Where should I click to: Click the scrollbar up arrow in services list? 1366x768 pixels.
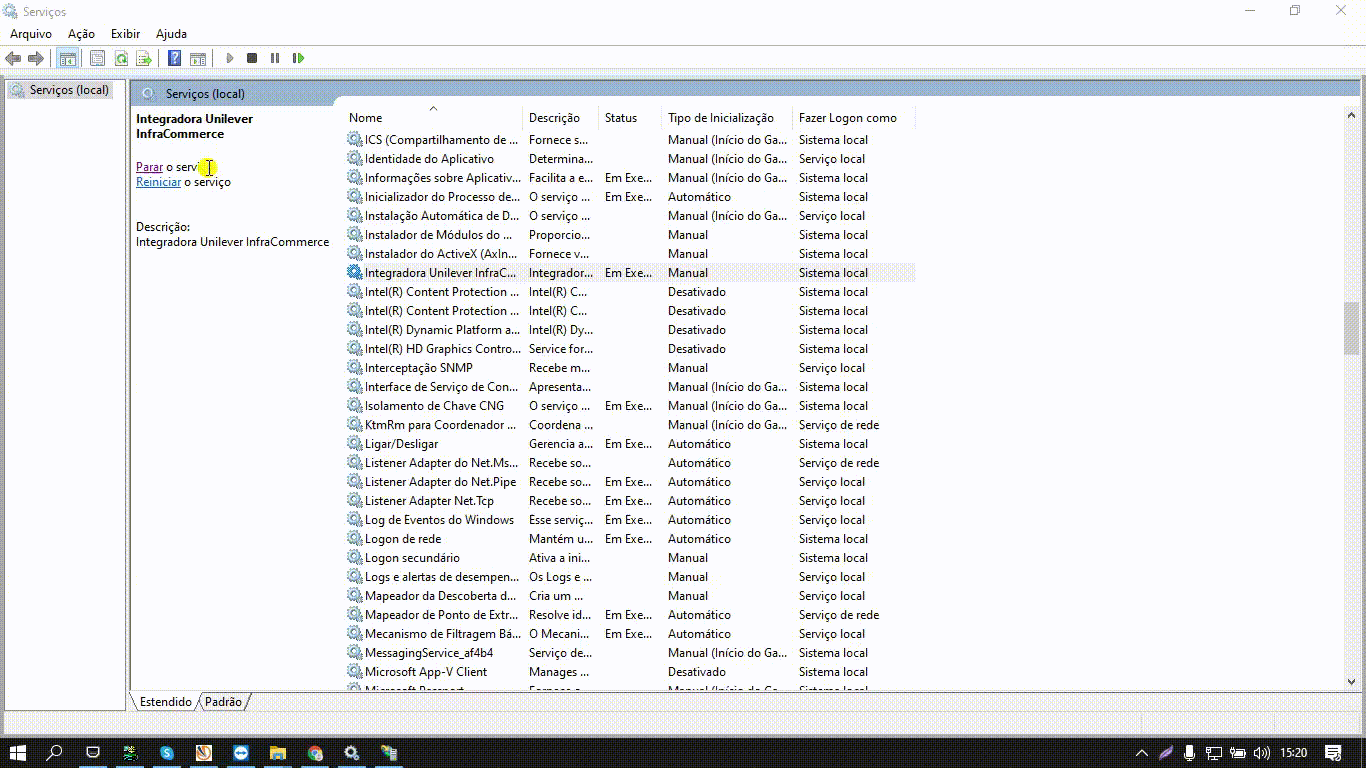tap(1352, 116)
